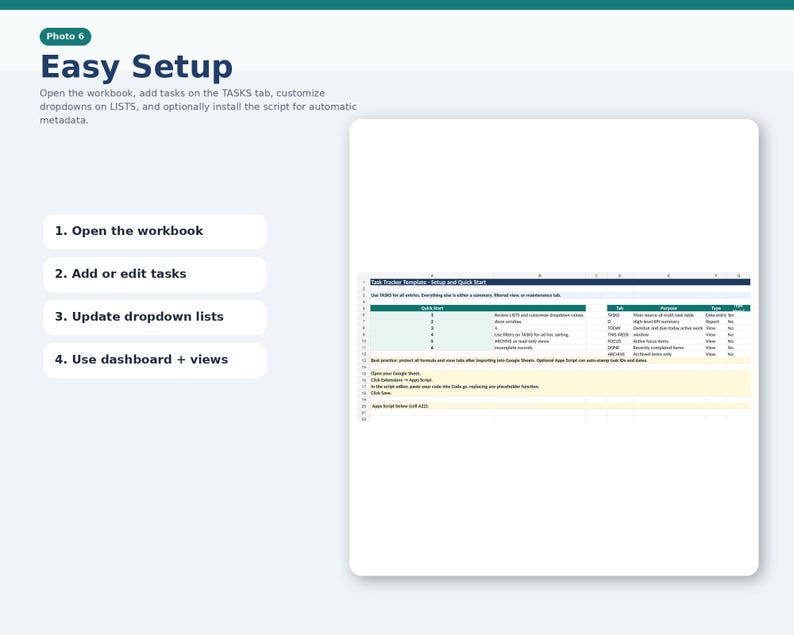Select column E header in spreadsheet
The height and width of the screenshot is (635, 794).
coord(668,275)
